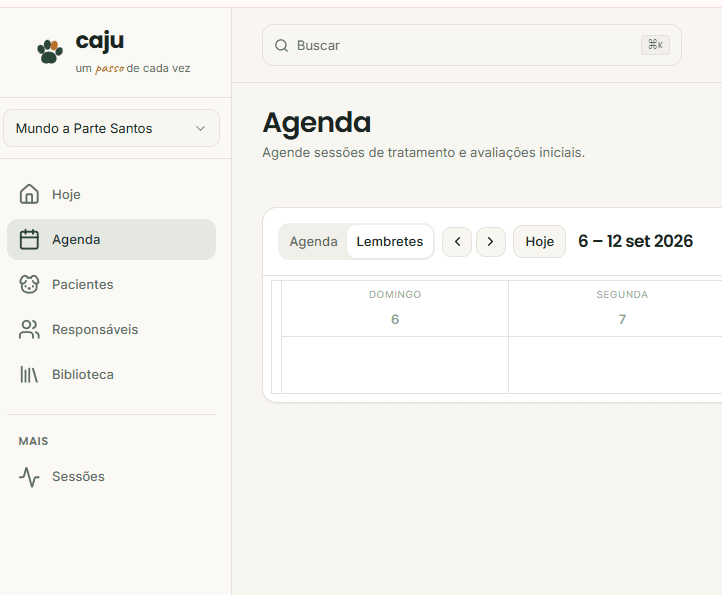Click the caju paw logo icon
The width and height of the screenshot is (722, 595).
click(x=50, y=52)
